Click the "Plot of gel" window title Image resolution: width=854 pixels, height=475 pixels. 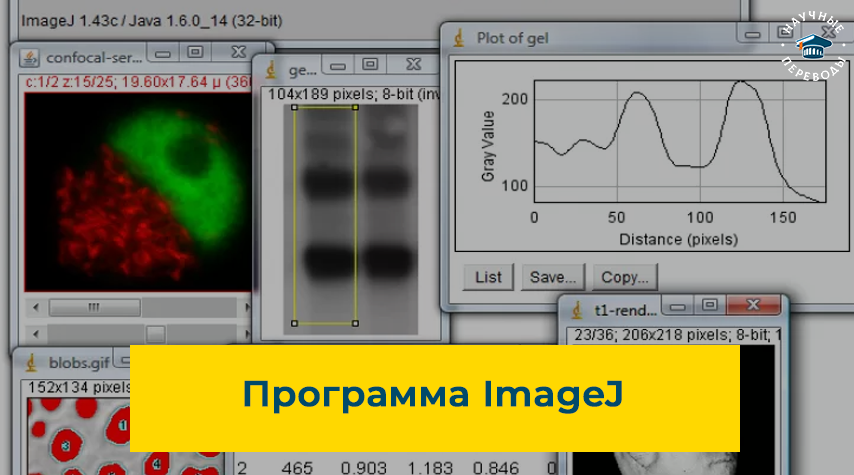(513, 38)
